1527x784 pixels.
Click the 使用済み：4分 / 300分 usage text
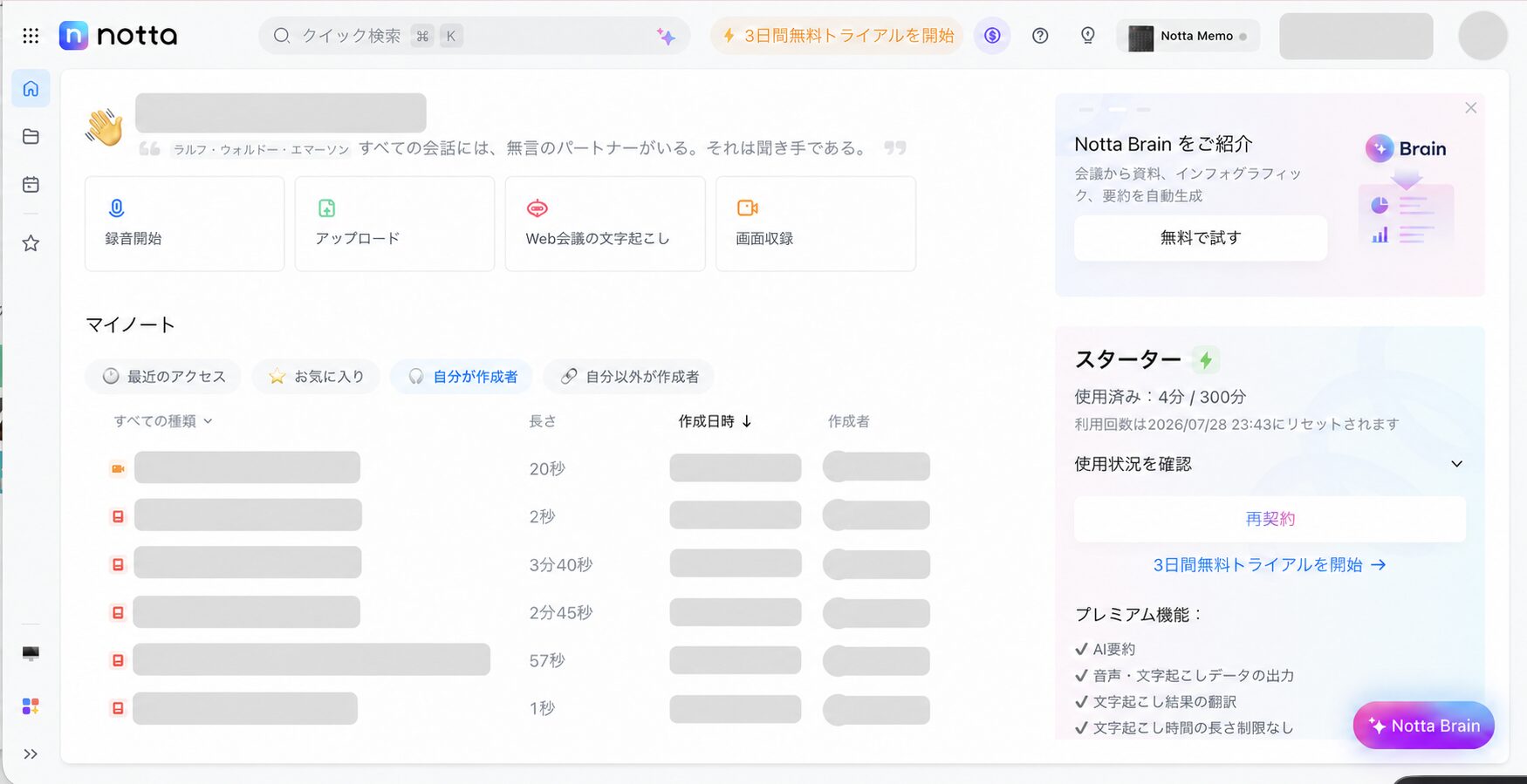(1160, 397)
